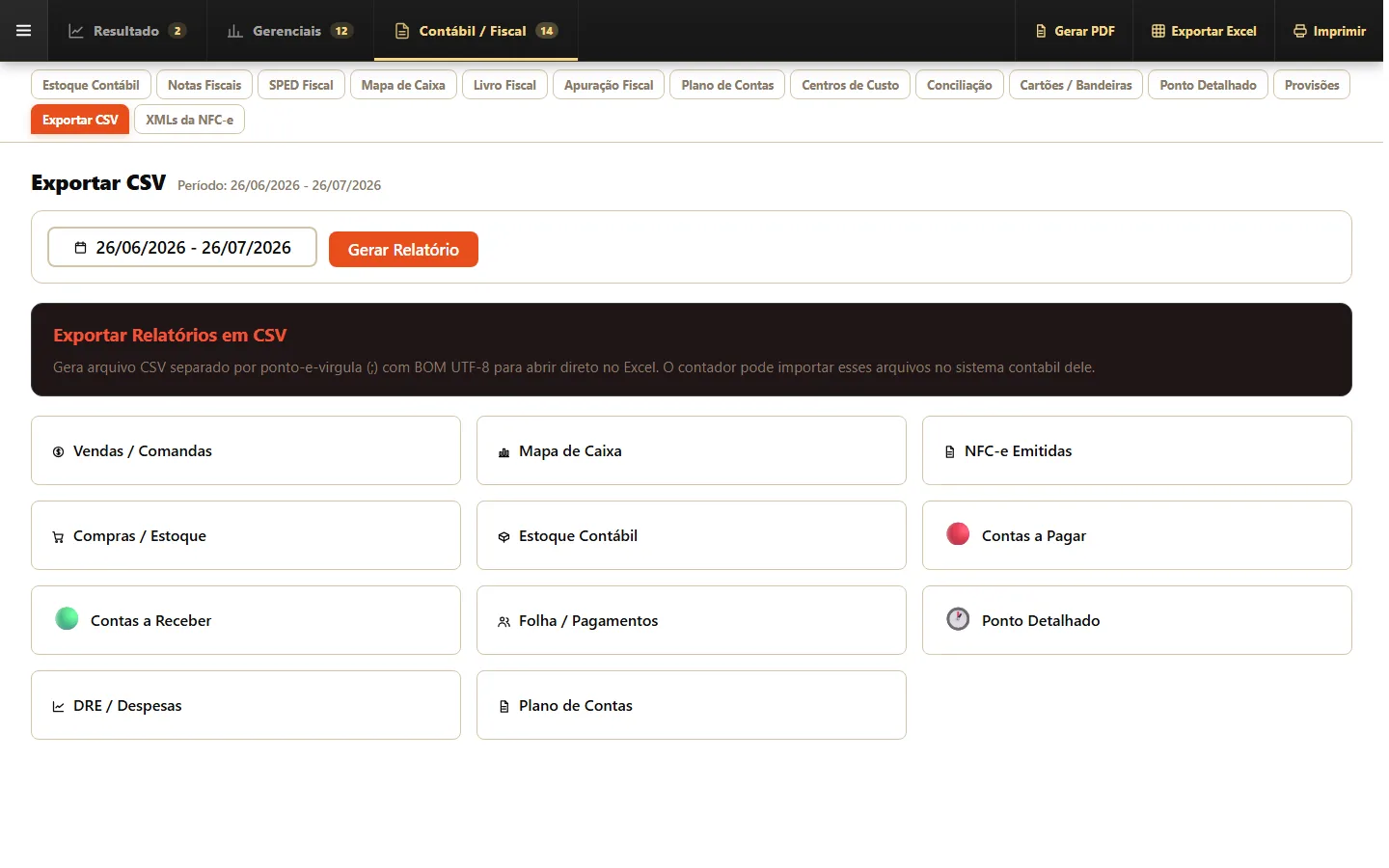Open the Conciliação sub-tab

point(959,85)
